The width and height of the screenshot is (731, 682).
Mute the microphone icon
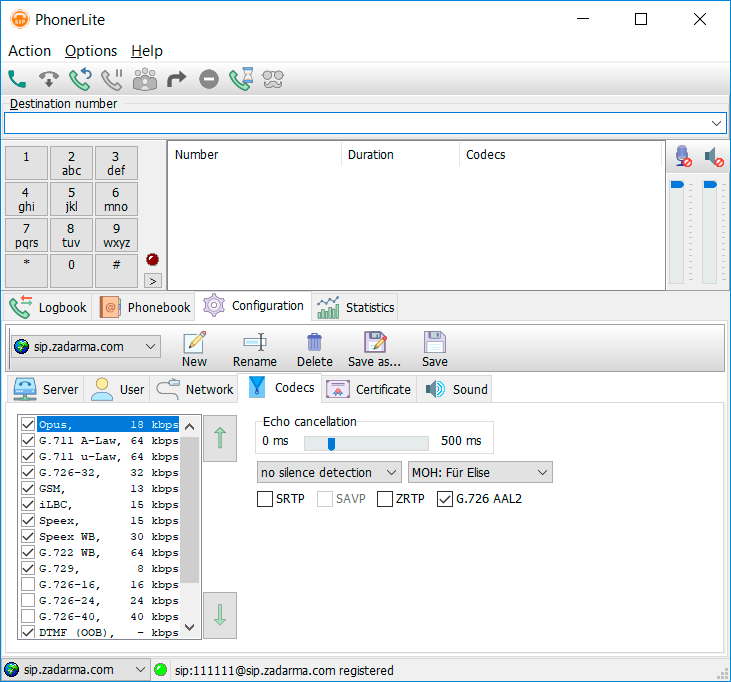coord(683,156)
